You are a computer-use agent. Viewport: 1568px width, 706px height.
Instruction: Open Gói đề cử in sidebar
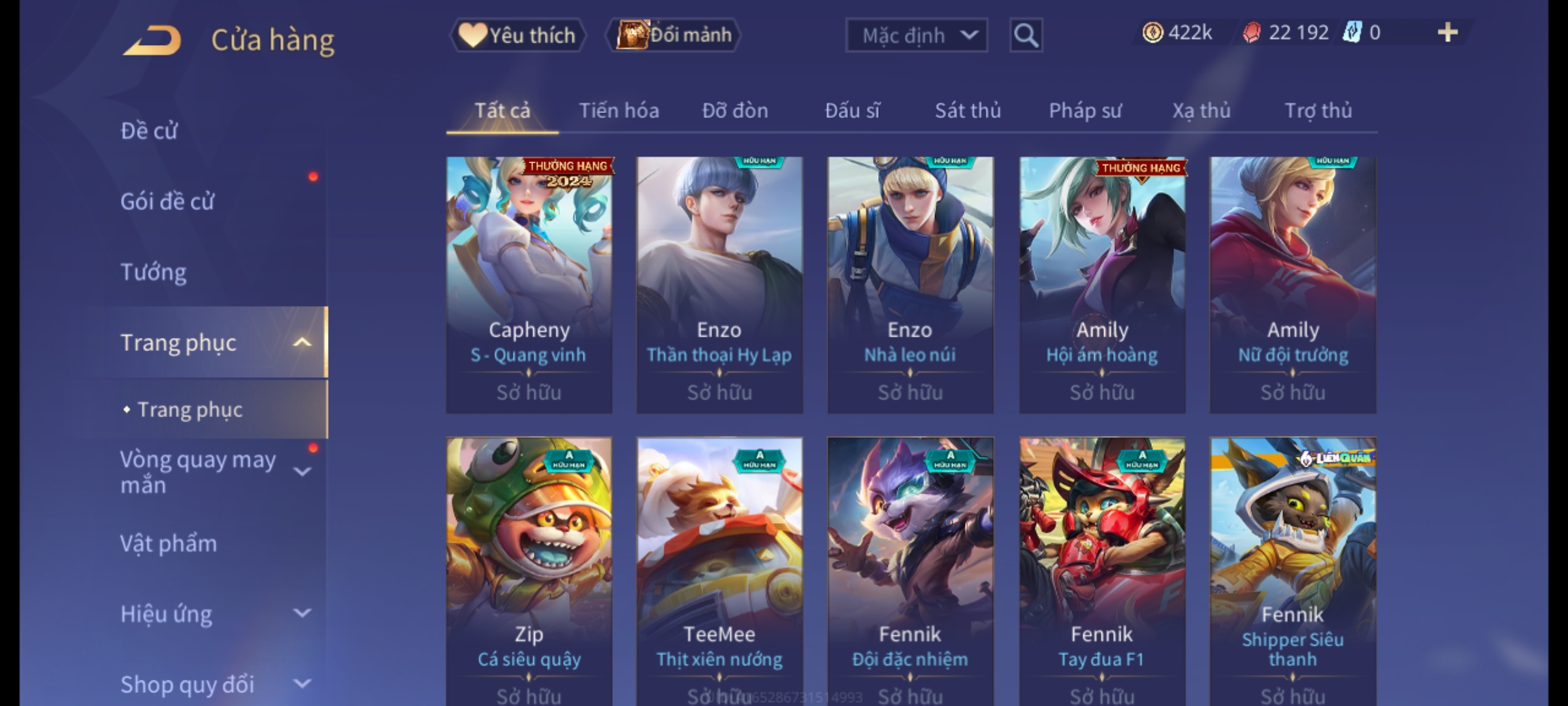(167, 201)
